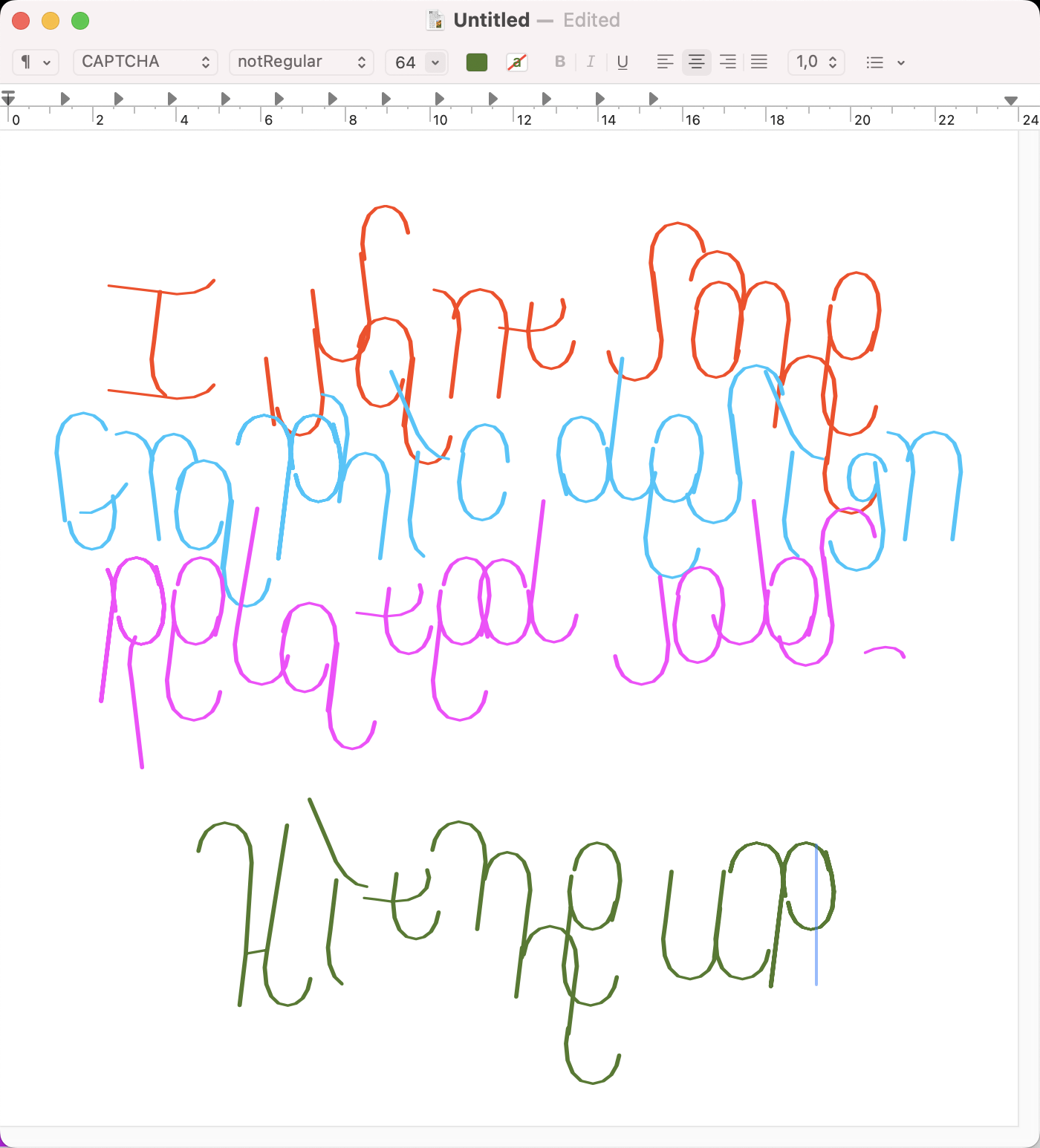Justify the text alignment
Image resolution: width=1040 pixels, height=1148 pixels.
(x=758, y=62)
